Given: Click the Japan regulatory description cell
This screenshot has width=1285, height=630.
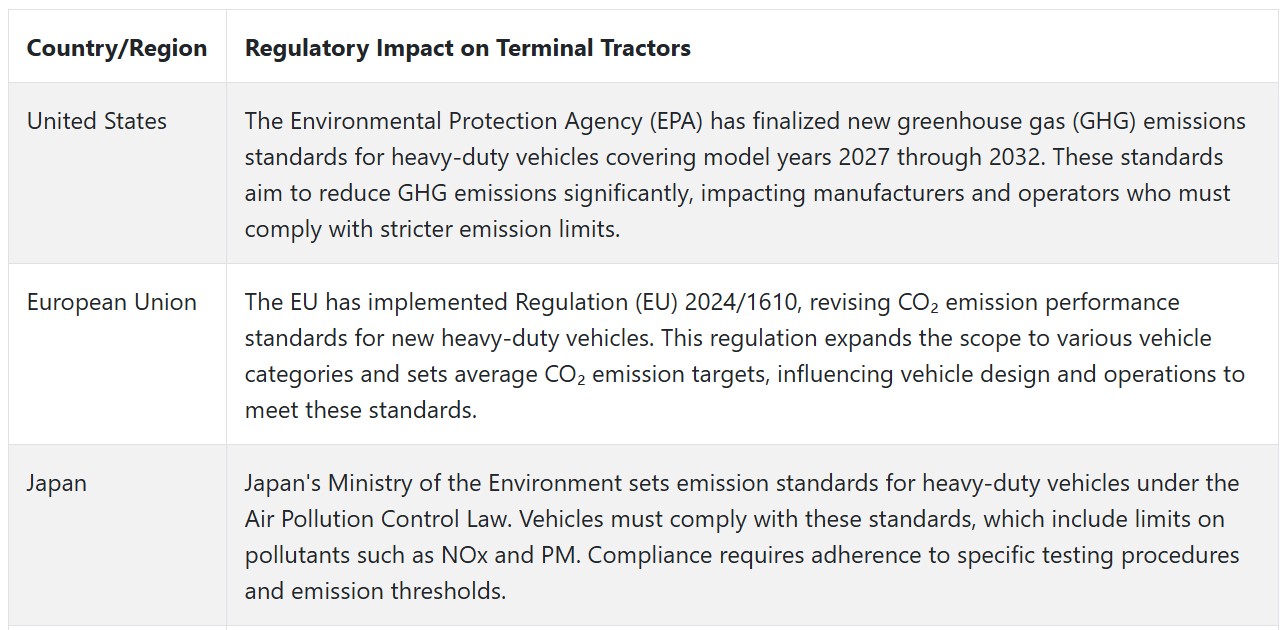Looking at the screenshot, I should tap(752, 535).
